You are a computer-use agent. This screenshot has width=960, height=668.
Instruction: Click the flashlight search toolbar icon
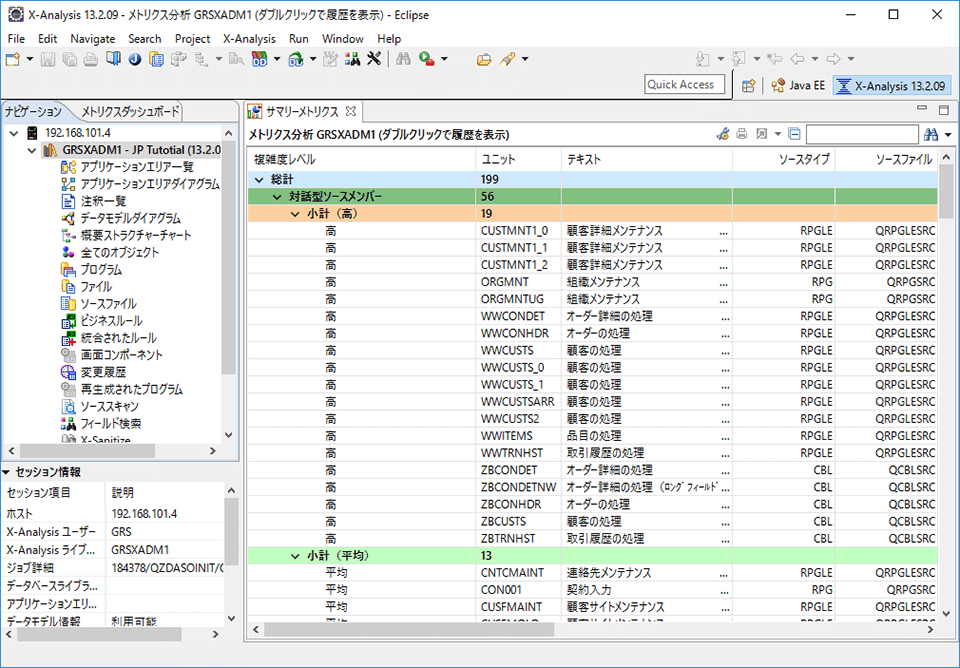pyautogui.click(x=507, y=59)
